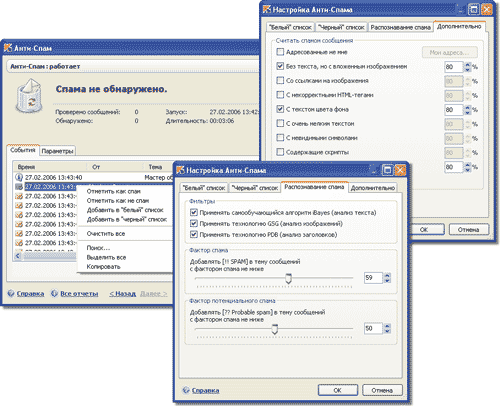The height and width of the screenshot is (406, 500).
Task: Toggle the iBayes algorithm checkbox
Action: point(193,212)
